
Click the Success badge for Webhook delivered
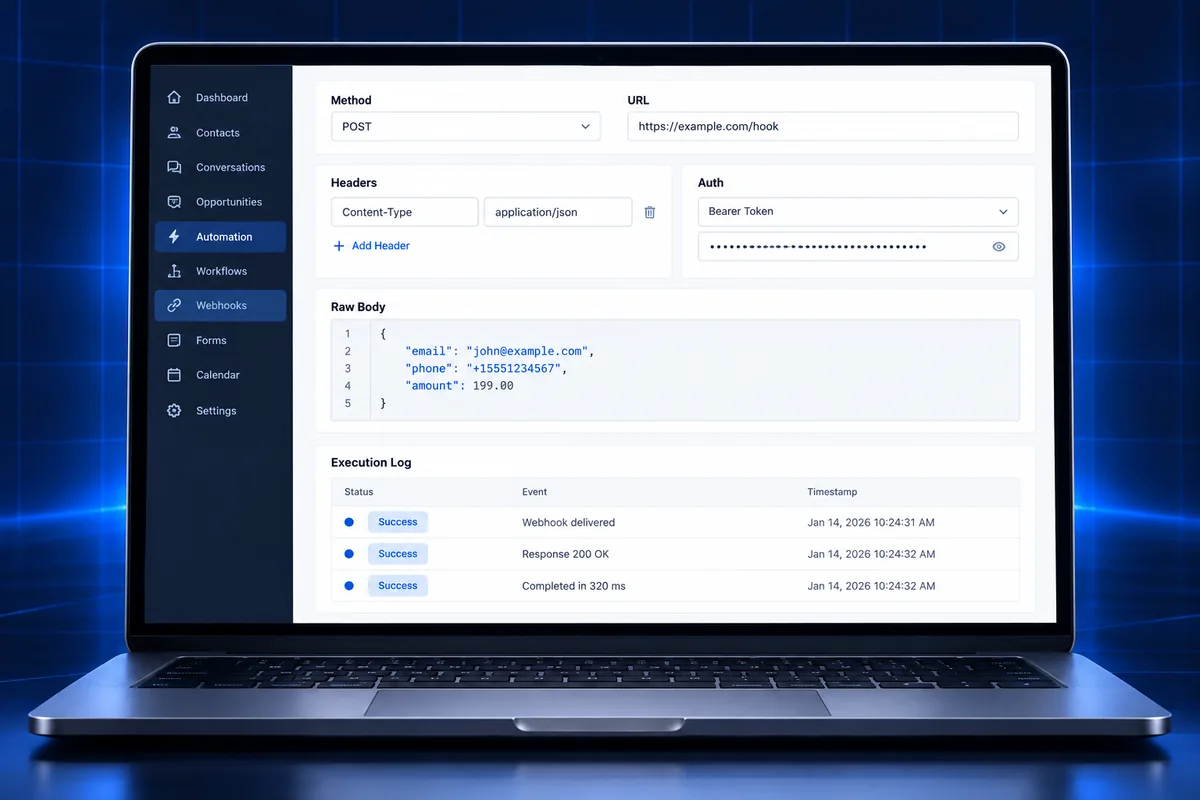(x=398, y=522)
